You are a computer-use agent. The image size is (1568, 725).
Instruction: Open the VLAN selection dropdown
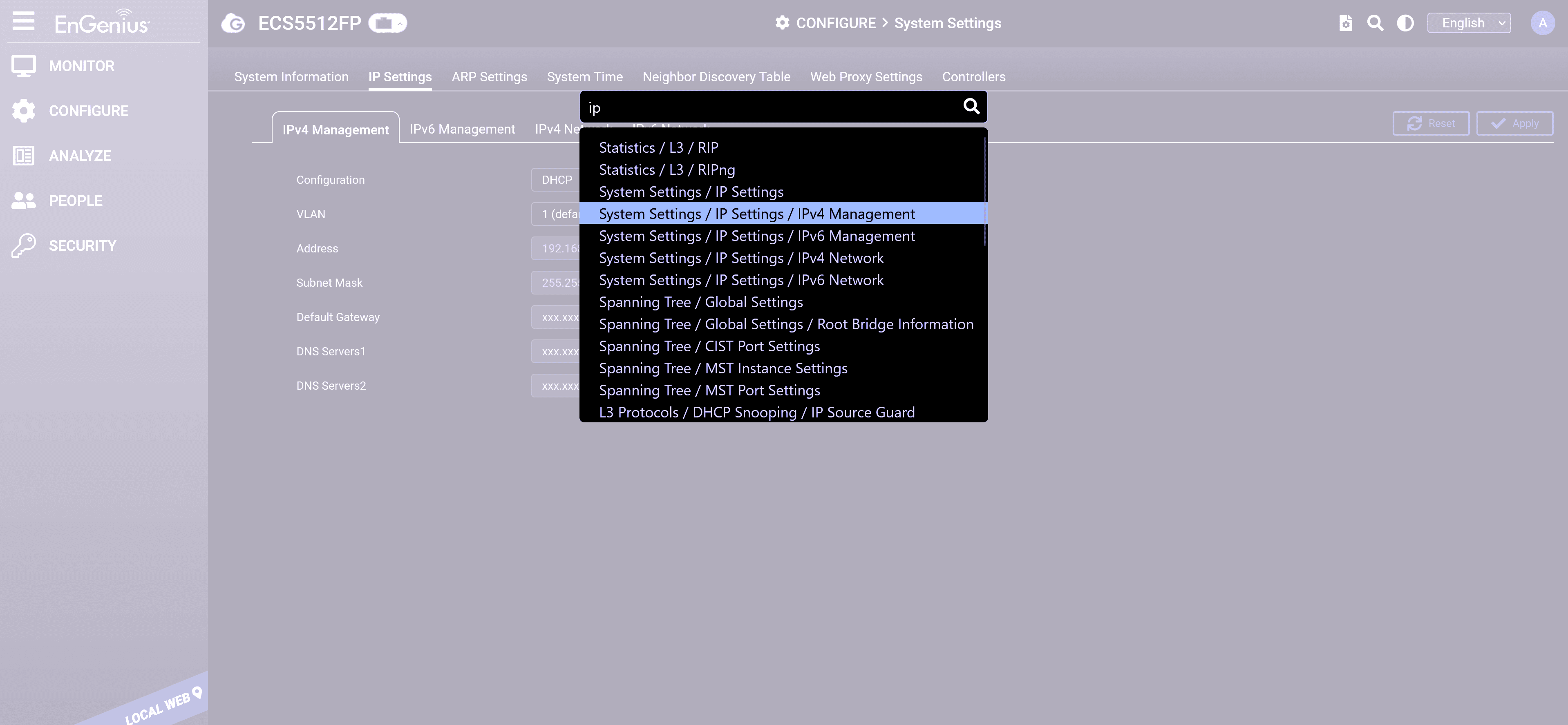click(556, 214)
